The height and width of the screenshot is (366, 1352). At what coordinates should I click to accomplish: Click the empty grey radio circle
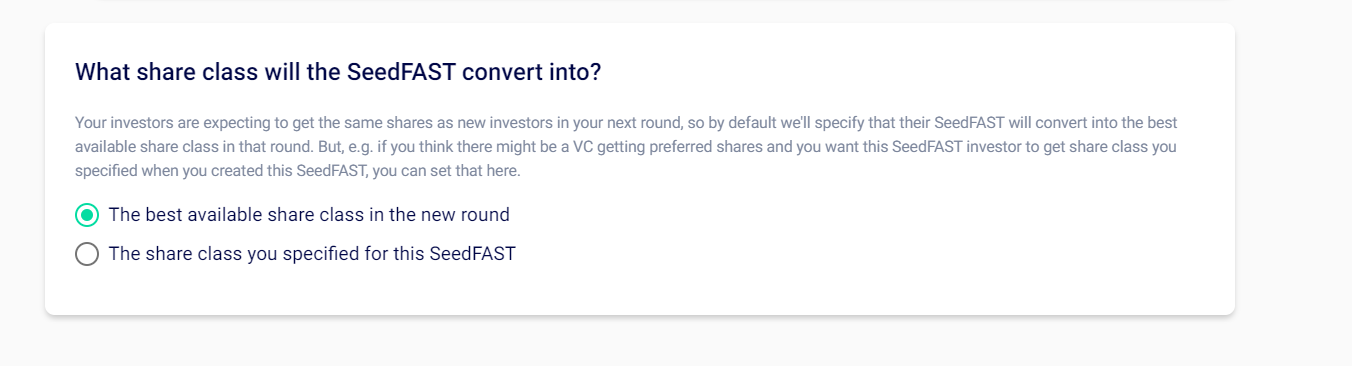coord(87,254)
